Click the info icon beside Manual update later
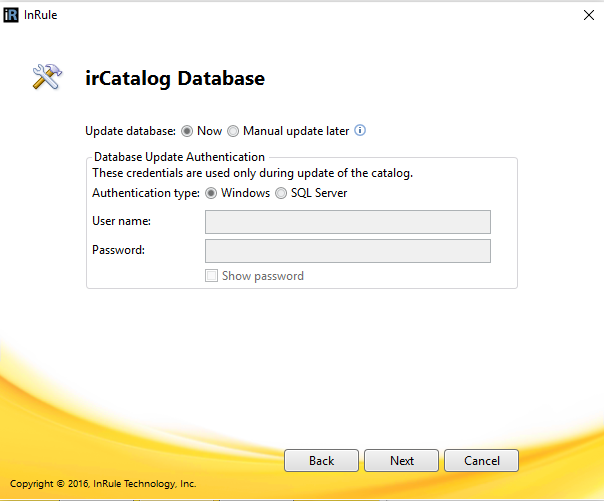 [361, 130]
